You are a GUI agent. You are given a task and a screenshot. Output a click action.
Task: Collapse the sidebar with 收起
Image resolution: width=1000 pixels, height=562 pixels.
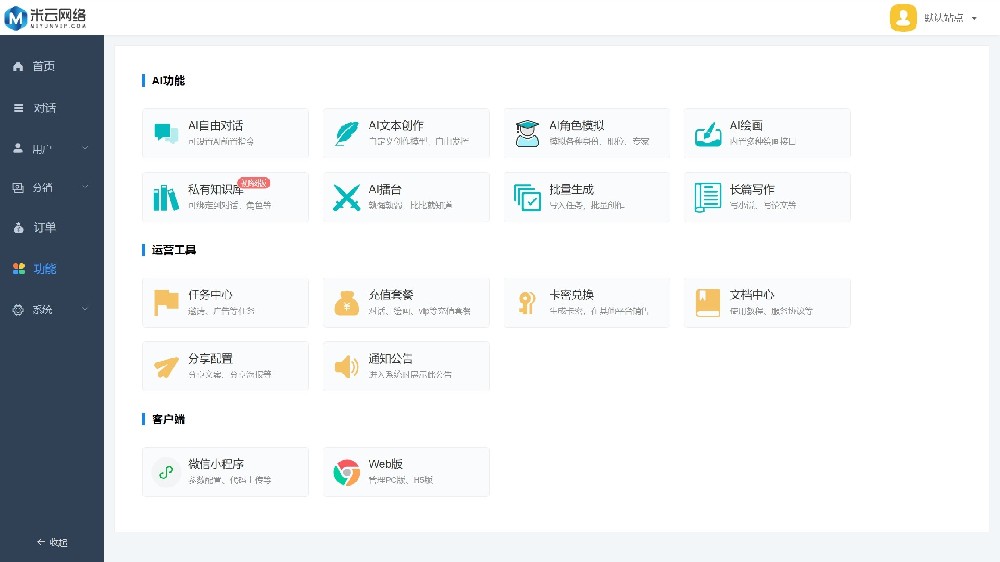coord(52,542)
